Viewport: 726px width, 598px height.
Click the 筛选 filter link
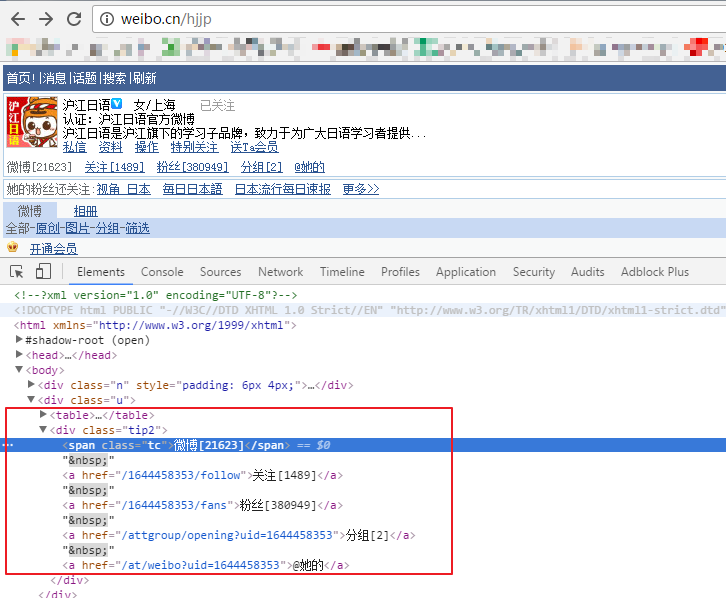coord(138,228)
